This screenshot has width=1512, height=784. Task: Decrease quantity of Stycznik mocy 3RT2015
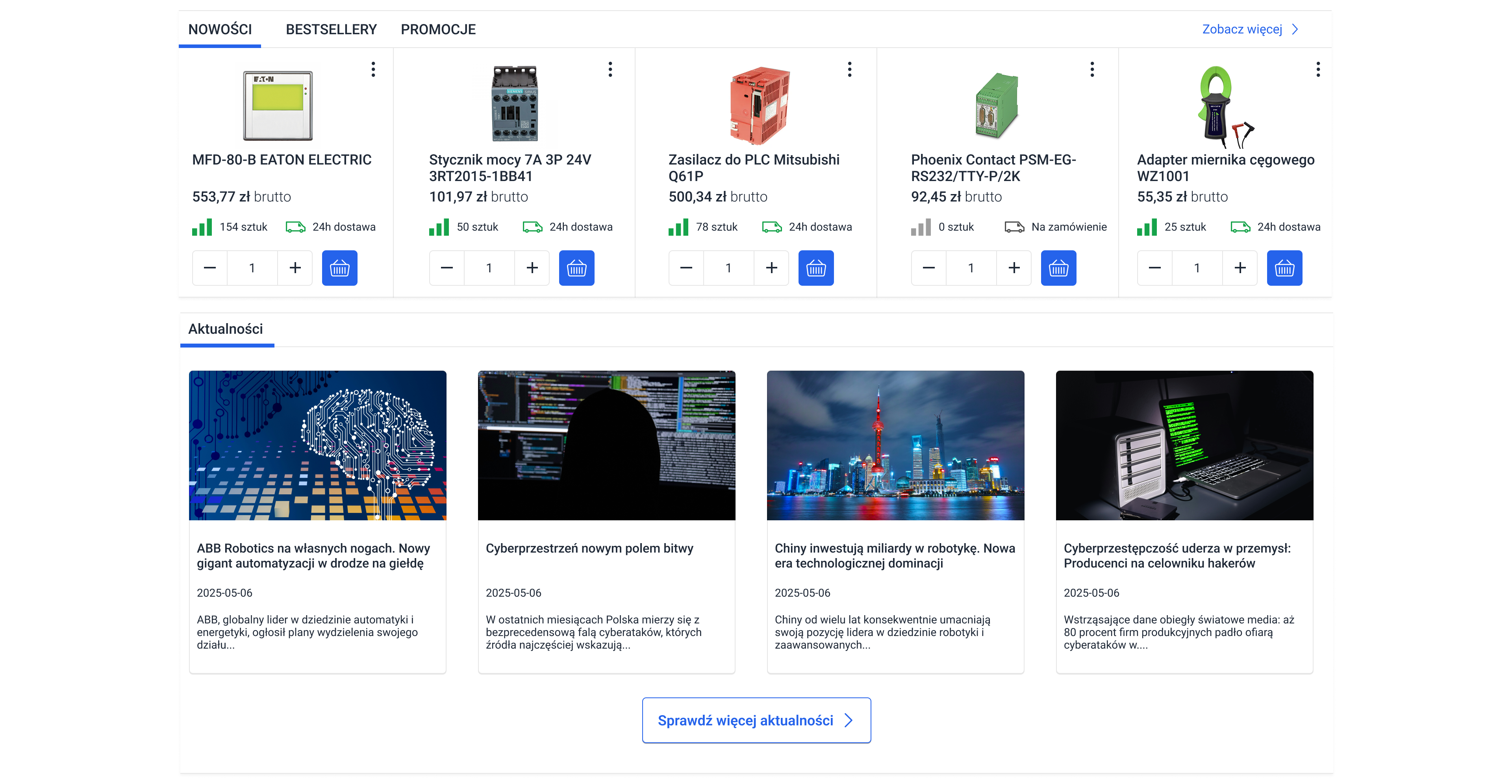(x=446, y=268)
